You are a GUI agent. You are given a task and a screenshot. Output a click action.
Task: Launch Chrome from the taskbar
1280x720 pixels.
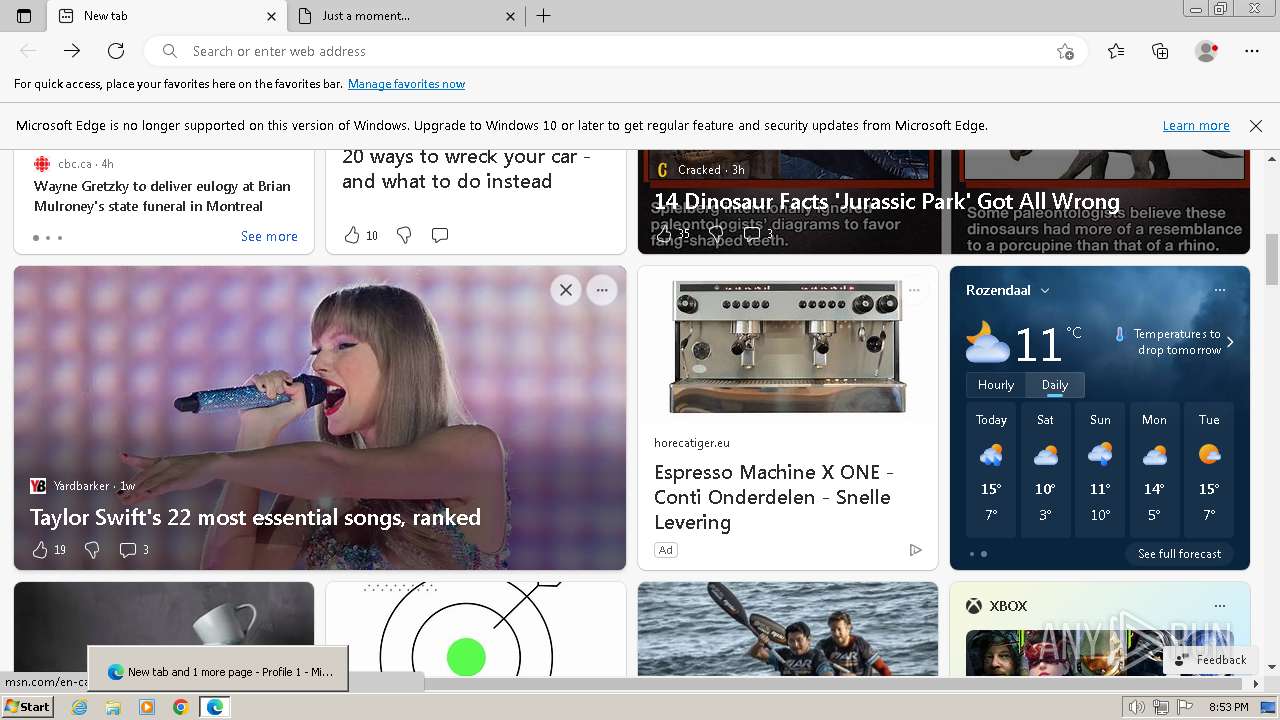coord(180,707)
